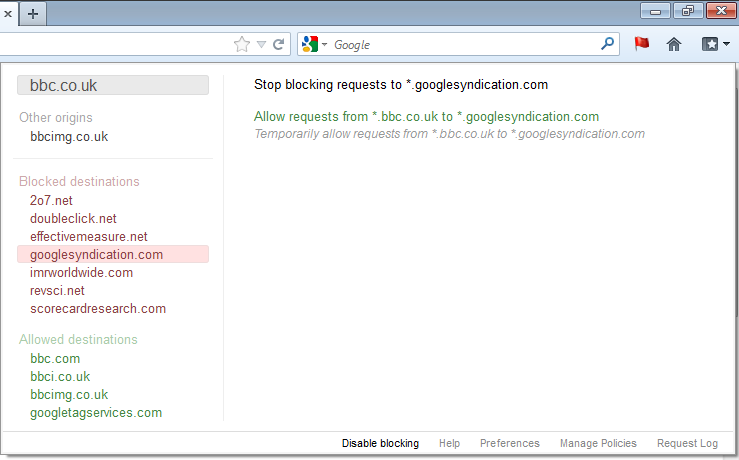Select blocked destination scorecardresearch.com

(x=98, y=308)
